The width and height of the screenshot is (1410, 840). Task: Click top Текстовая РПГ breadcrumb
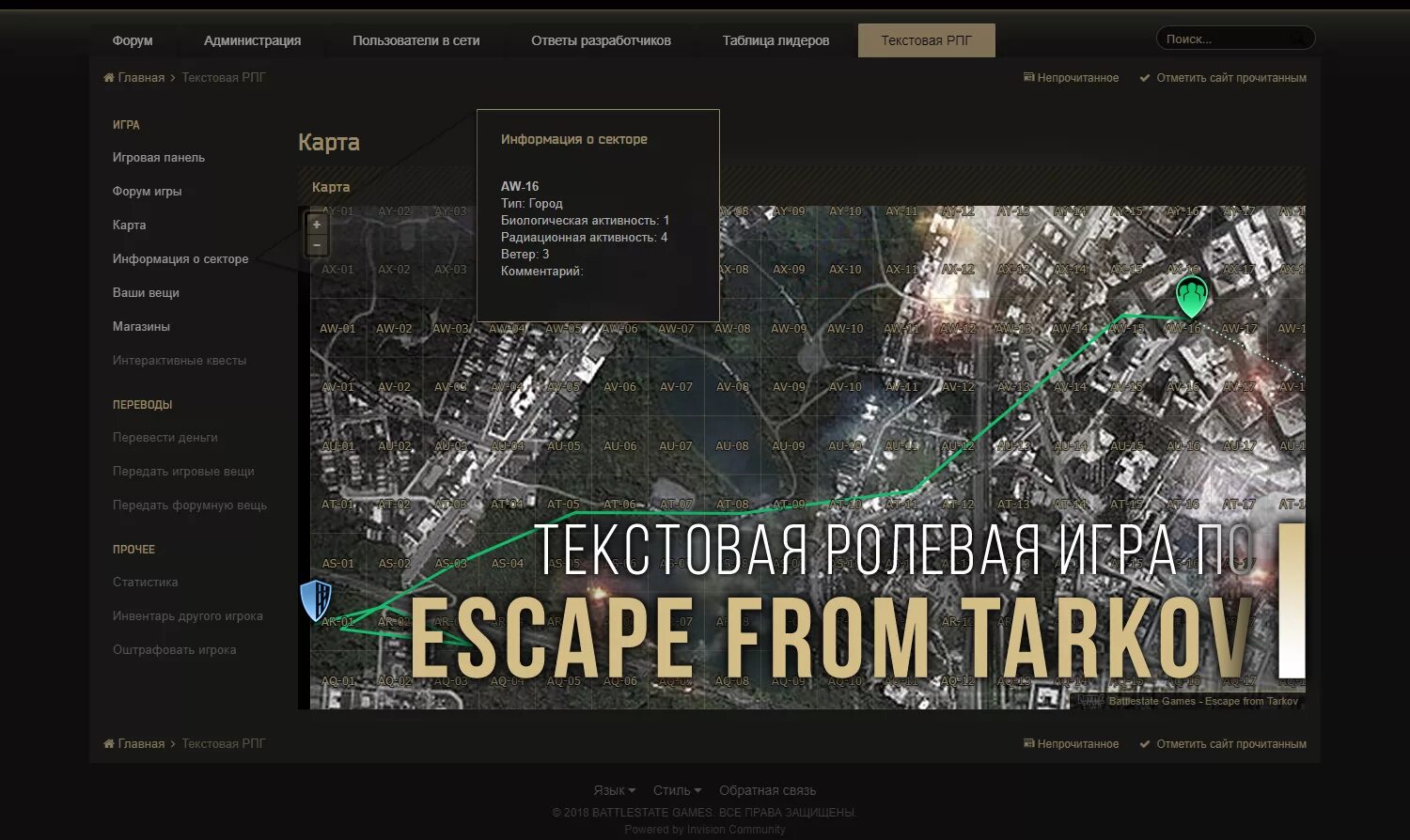pos(224,78)
